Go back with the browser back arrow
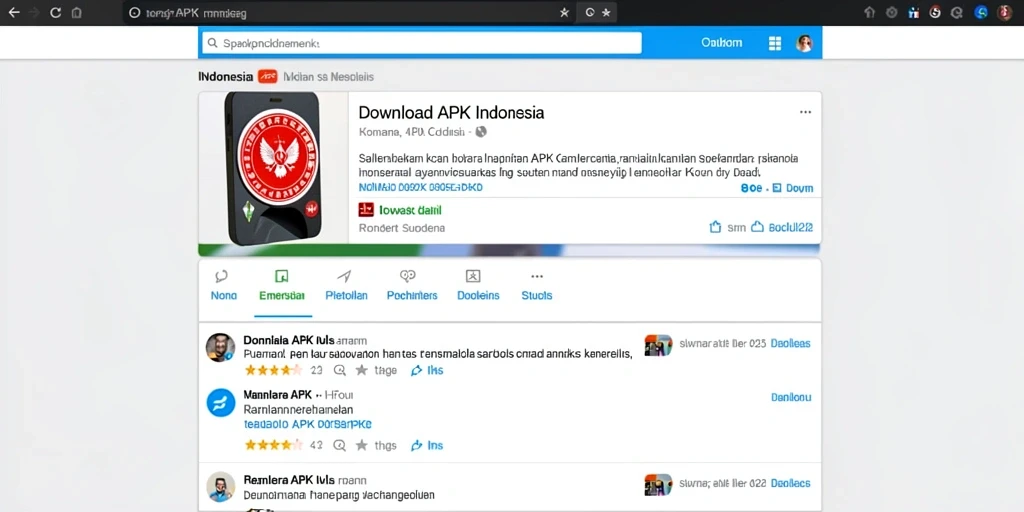 pyautogui.click(x=13, y=12)
